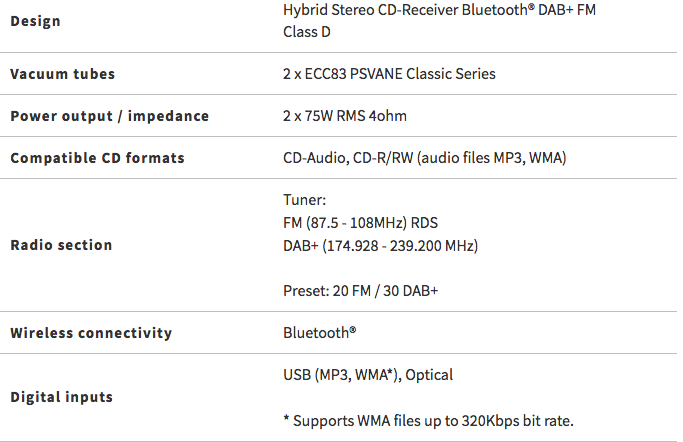The height and width of the screenshot is (442, 683).
Task: Select the Compatible CD formats label
Action: pyautogui.click(x=98, y=158)
